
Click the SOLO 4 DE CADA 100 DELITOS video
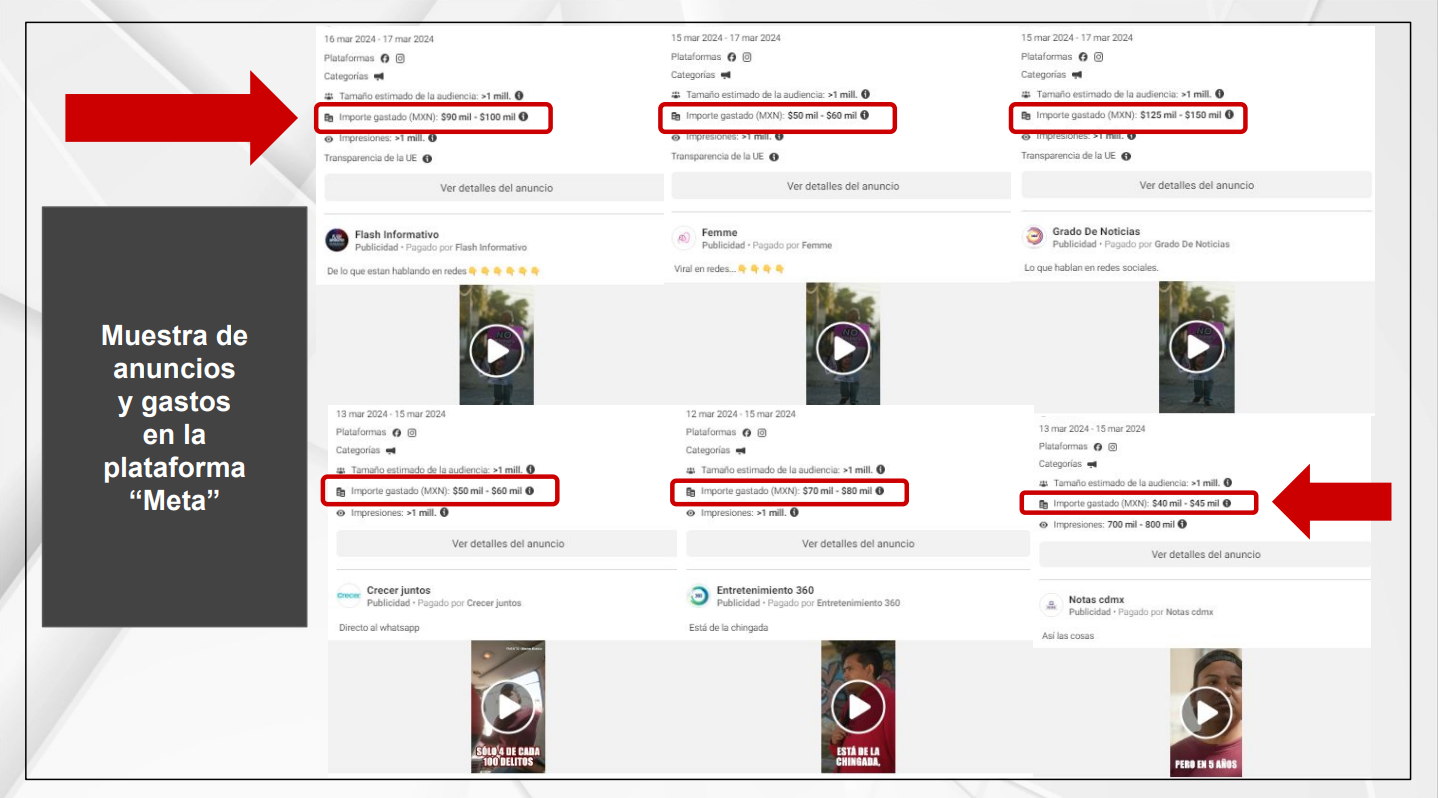click(x=508, y=706)
